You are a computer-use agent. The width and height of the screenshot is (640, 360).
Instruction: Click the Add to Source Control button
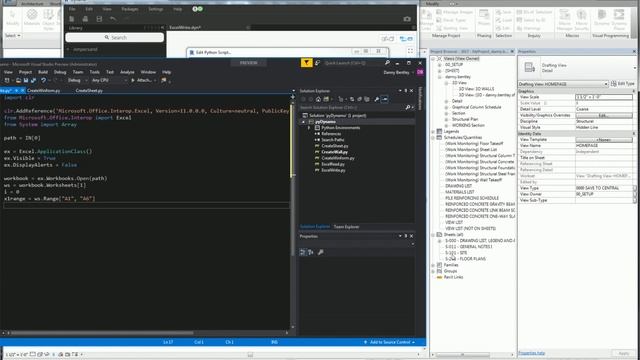pyautogui.click(x=390, y=342)
